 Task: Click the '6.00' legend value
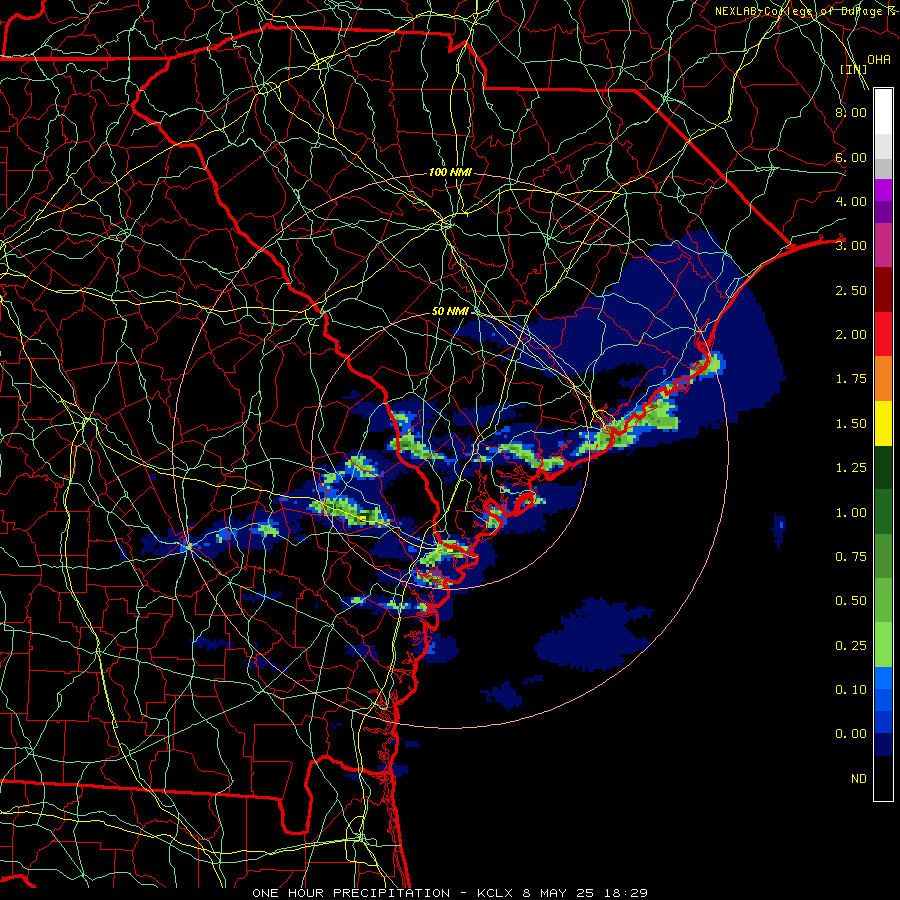[851, 157]
